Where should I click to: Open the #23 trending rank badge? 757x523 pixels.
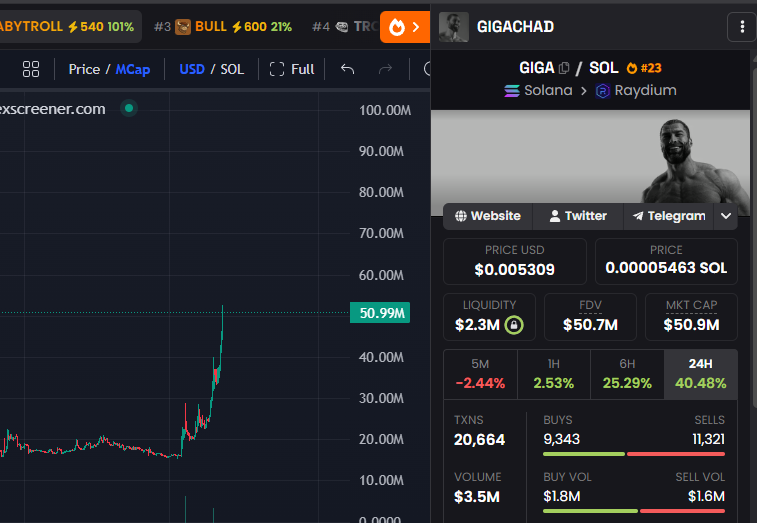644,68
